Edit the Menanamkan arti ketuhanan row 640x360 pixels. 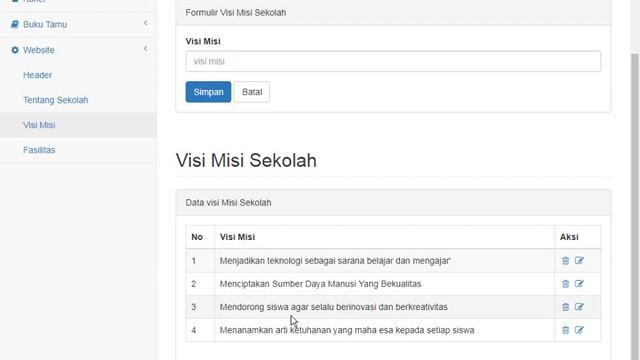(579, 330)
